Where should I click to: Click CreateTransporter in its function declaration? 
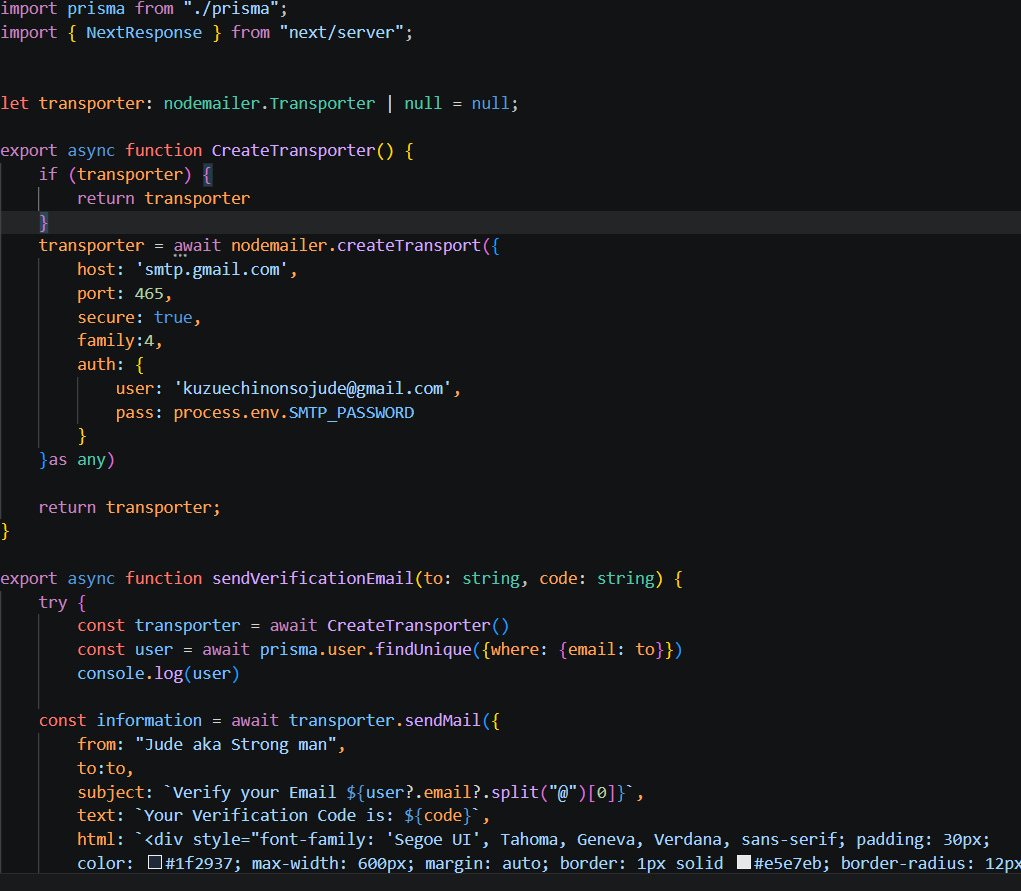click(294, 150)
